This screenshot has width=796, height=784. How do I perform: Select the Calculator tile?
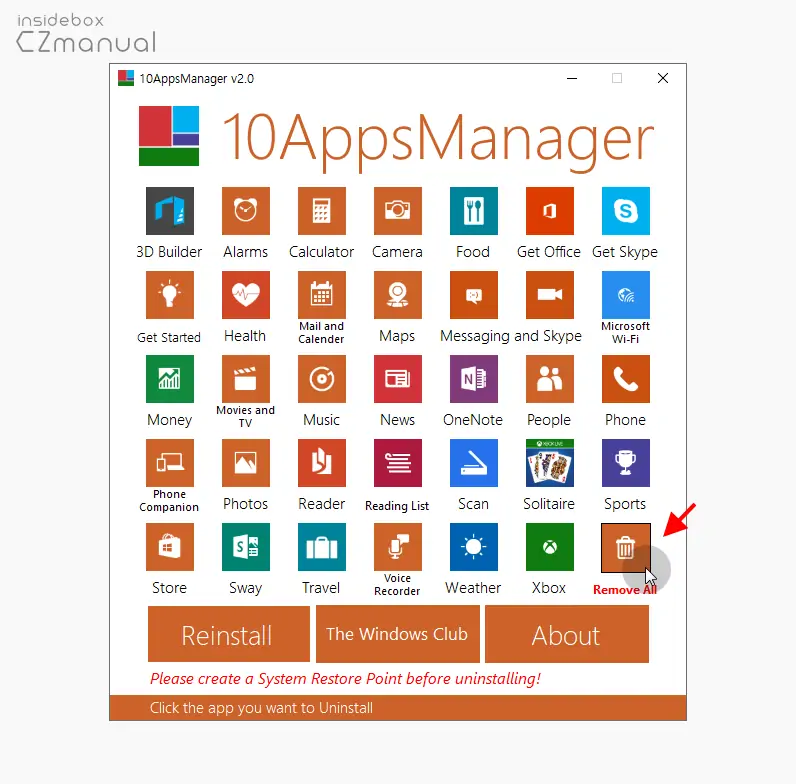[x=322, y=211]
